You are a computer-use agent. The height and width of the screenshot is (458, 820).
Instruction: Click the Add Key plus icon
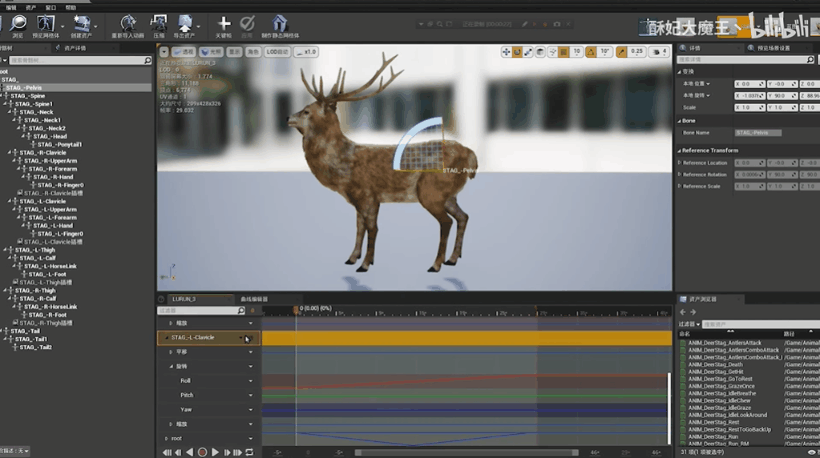224,23
